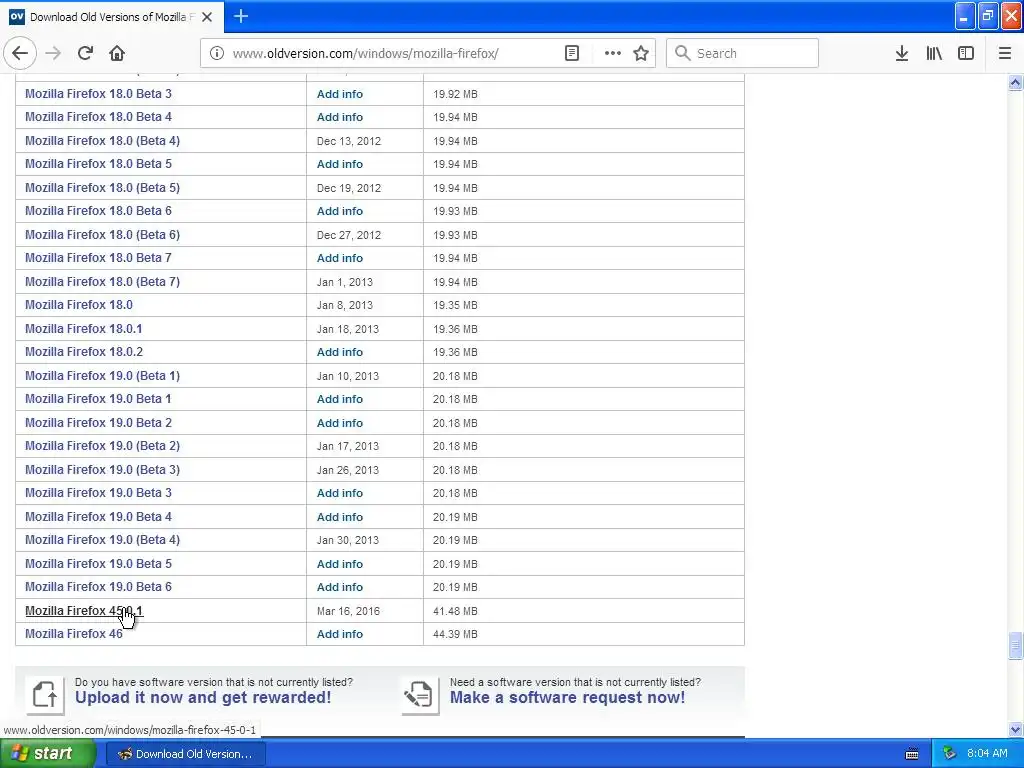The width and height of the screenshot is (1024, 768).
Task: Open Mozilla Firefox 19.0 Beta 2 link
Action: 98,423
